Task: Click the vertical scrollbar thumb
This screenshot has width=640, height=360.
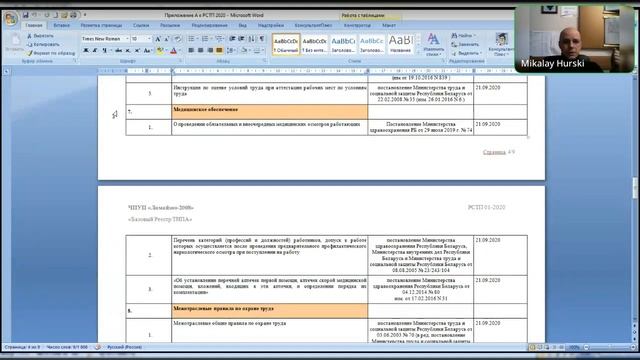Action: 635,187
